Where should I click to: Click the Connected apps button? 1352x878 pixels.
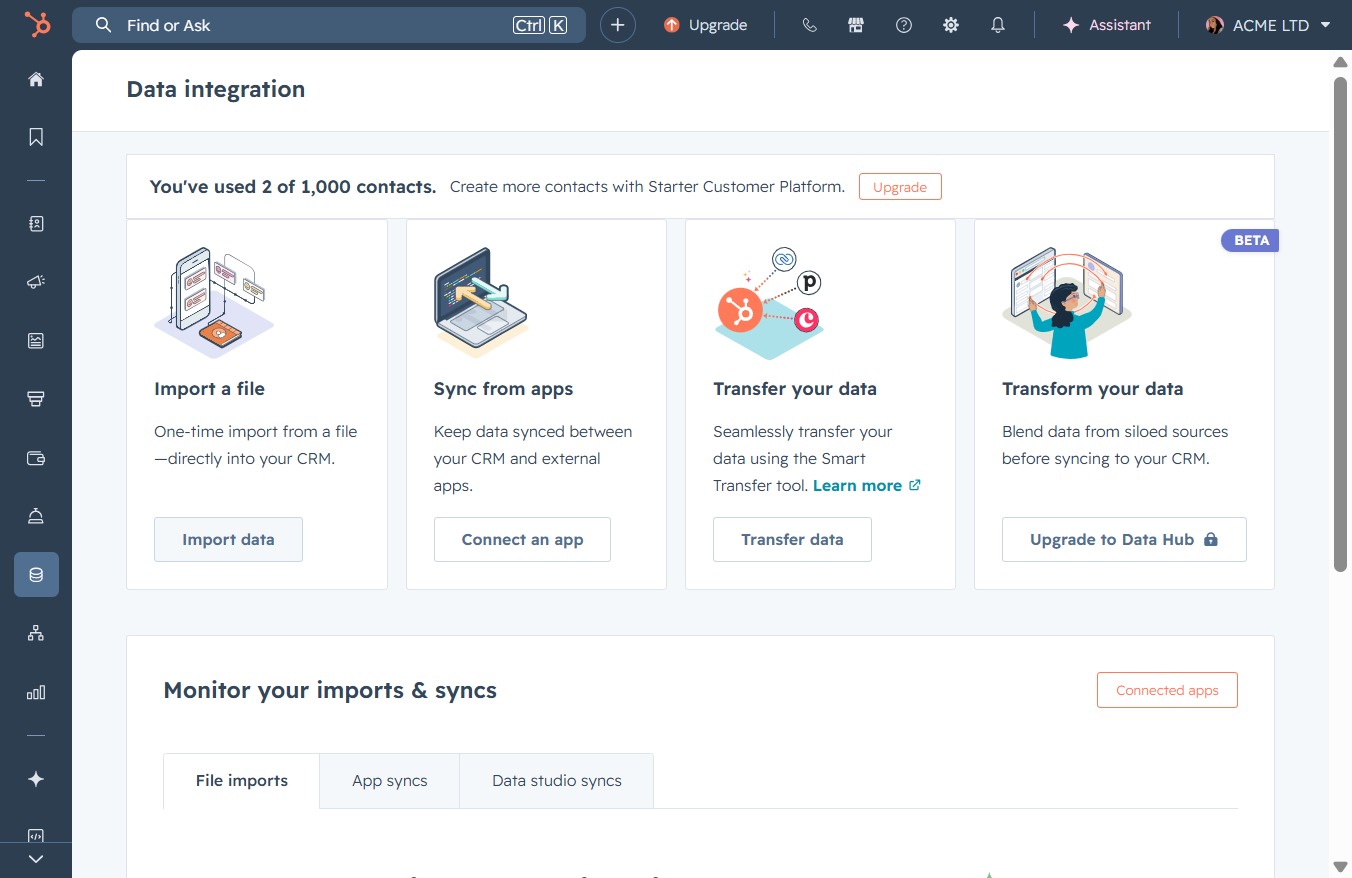(x=1167, y=690)
